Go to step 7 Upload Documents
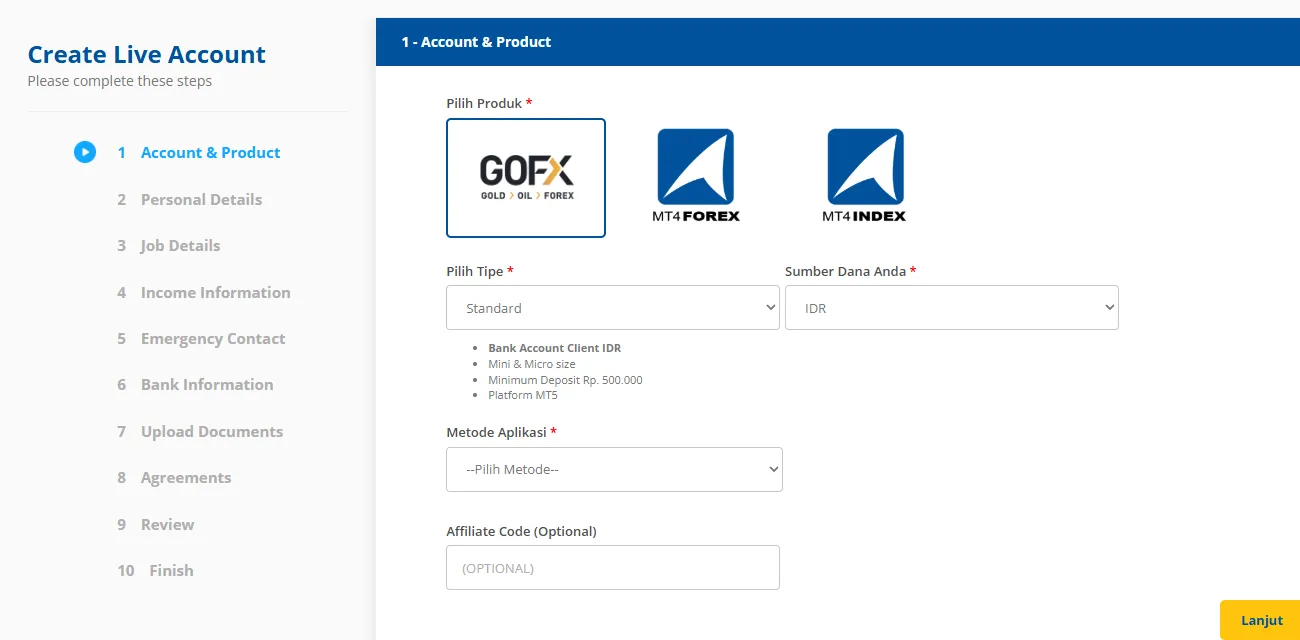The height and width of the screenshot is (640, 1300). pos(200,432)
